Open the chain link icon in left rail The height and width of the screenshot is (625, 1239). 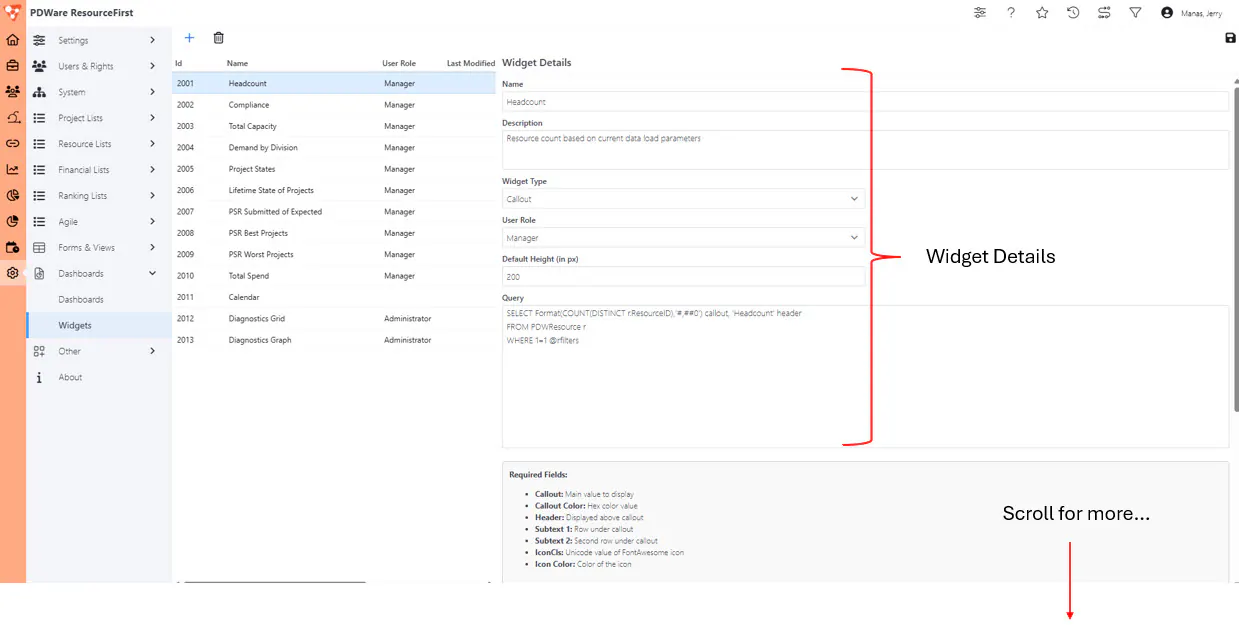[12, 143]
